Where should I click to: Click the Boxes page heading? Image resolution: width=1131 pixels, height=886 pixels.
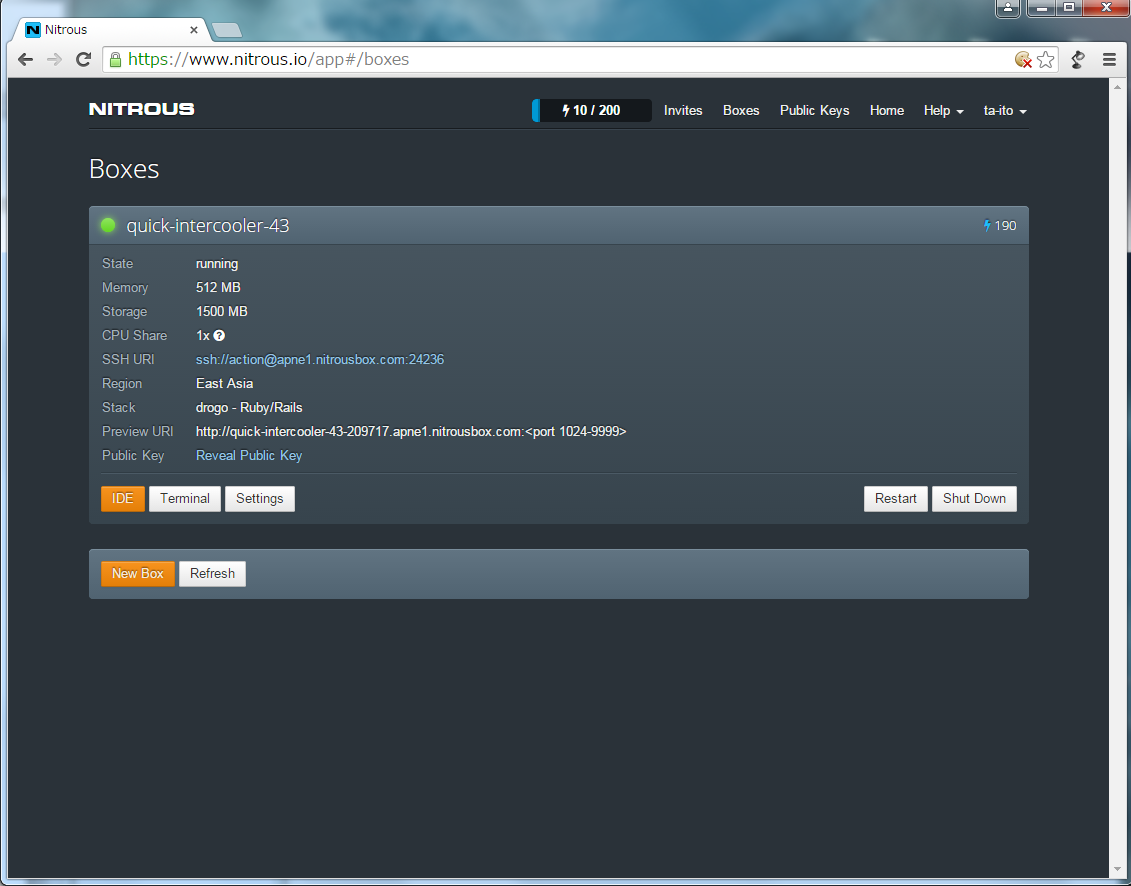(x=124, y=169)
